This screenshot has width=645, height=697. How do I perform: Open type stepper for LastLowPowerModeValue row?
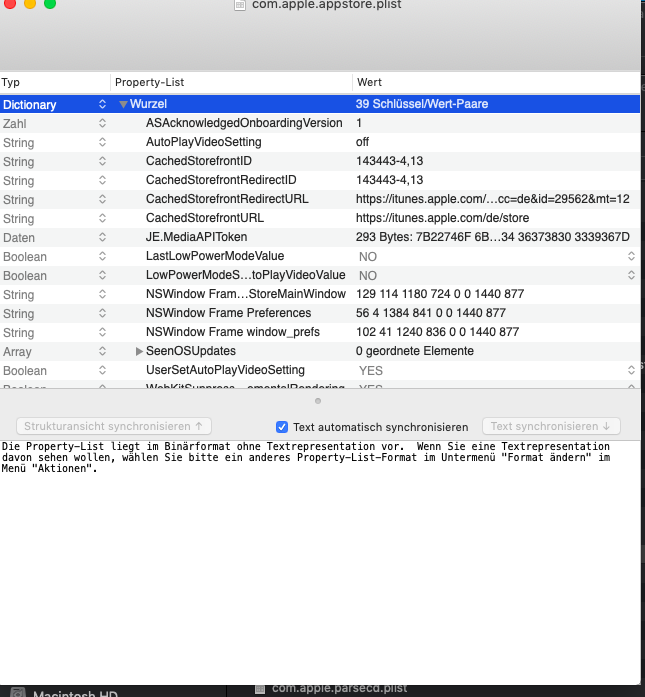pos(102,256)
